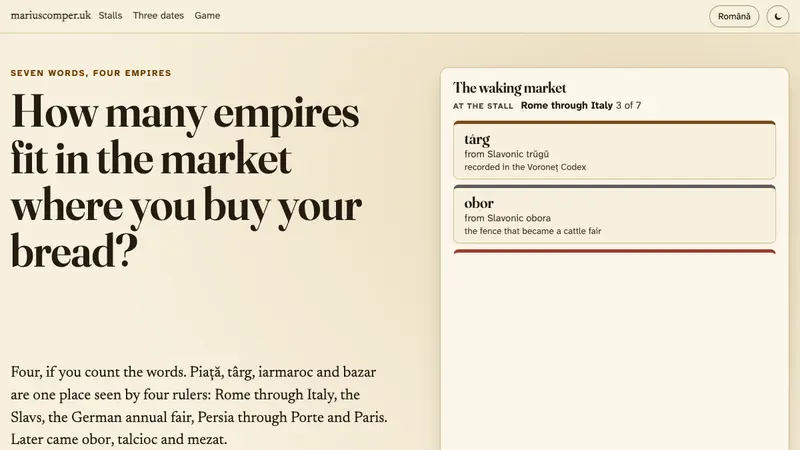Image resolution: width=800 pixels, height=450 pixels.
Task: Click the AT THE STALL label
Action: [x=483, y=106]
